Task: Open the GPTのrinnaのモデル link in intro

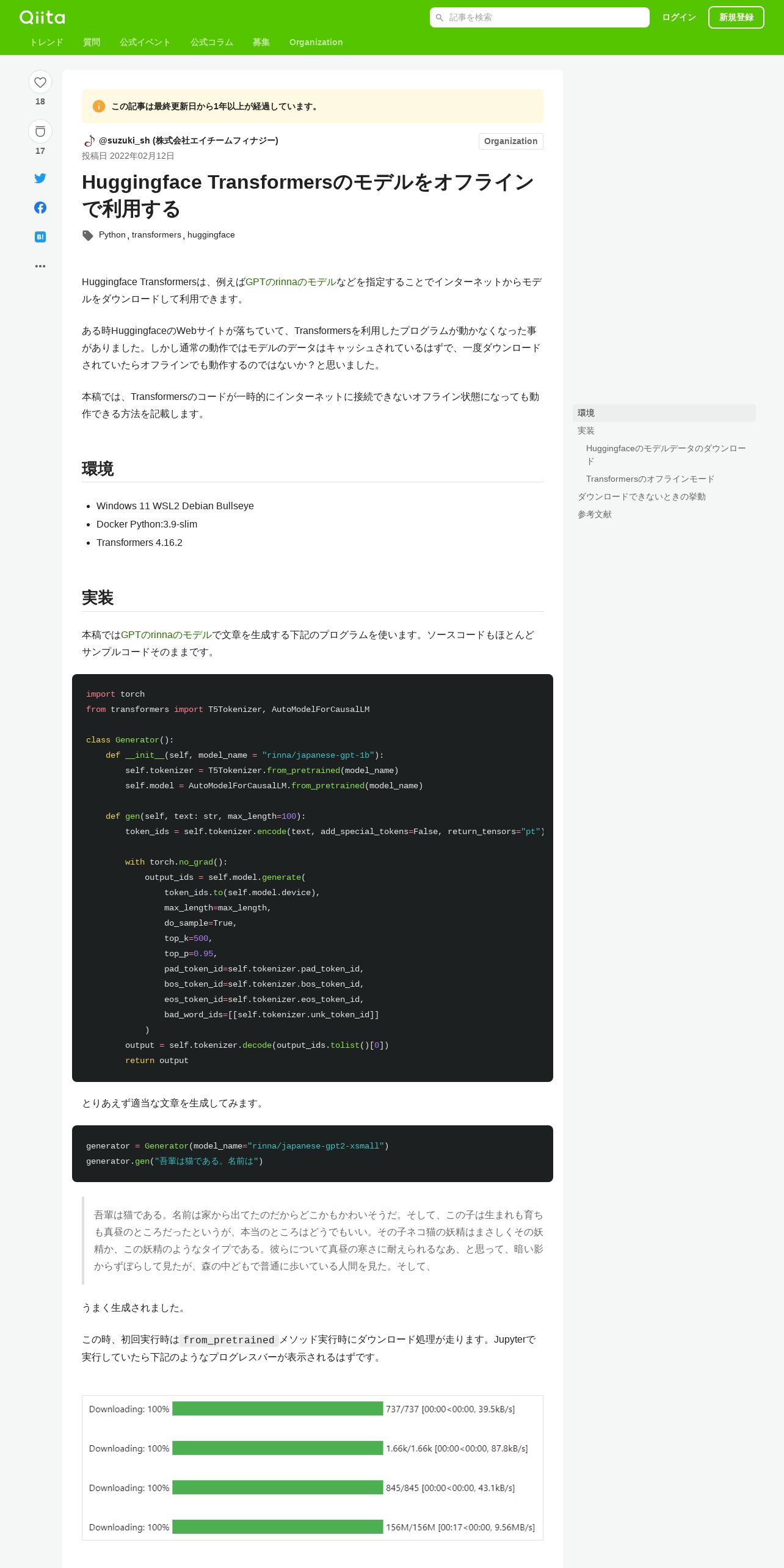Action: click(291, 282)
